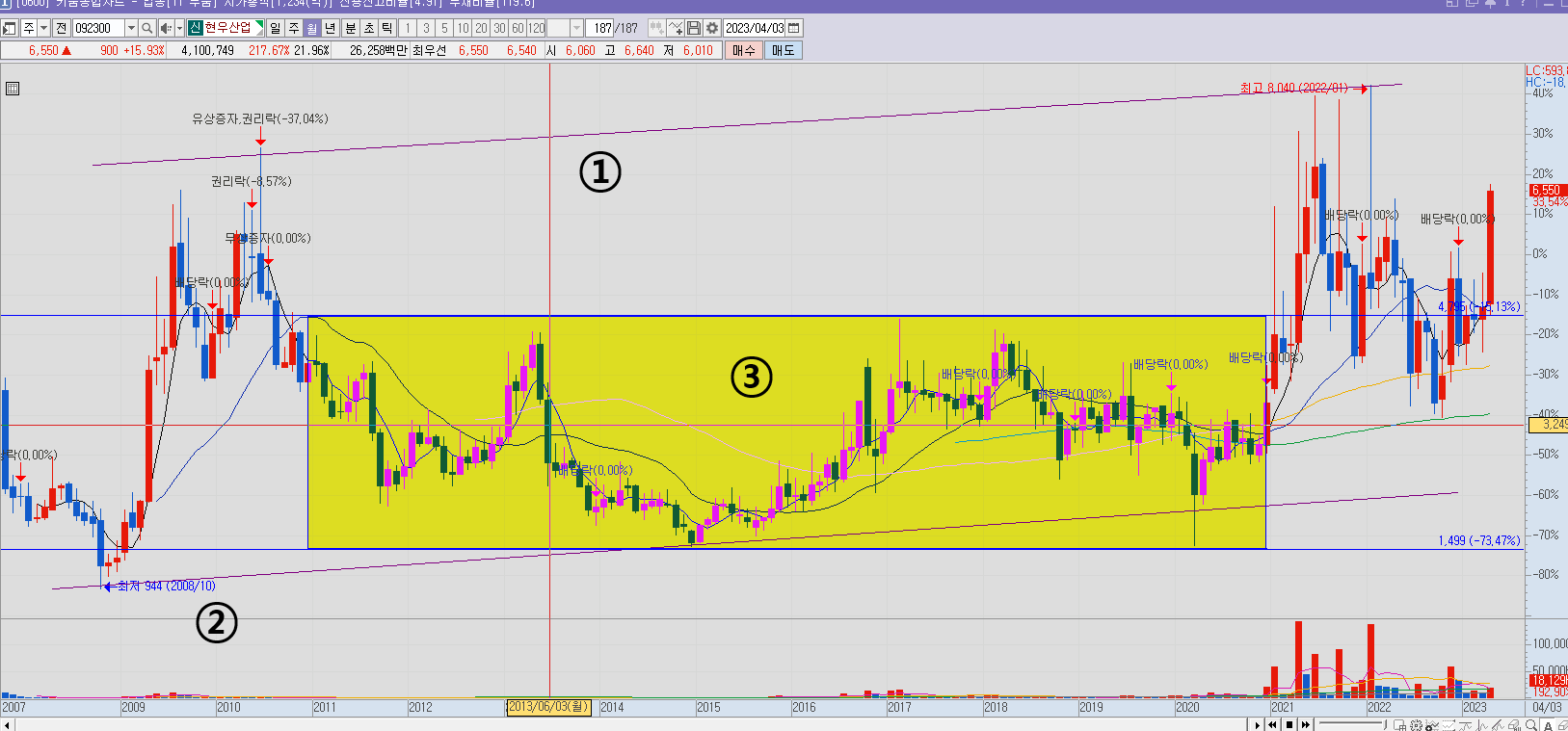Click the crosshair add-indicator icon
This screenshot has width=1568, height=731.
[676, 28]
